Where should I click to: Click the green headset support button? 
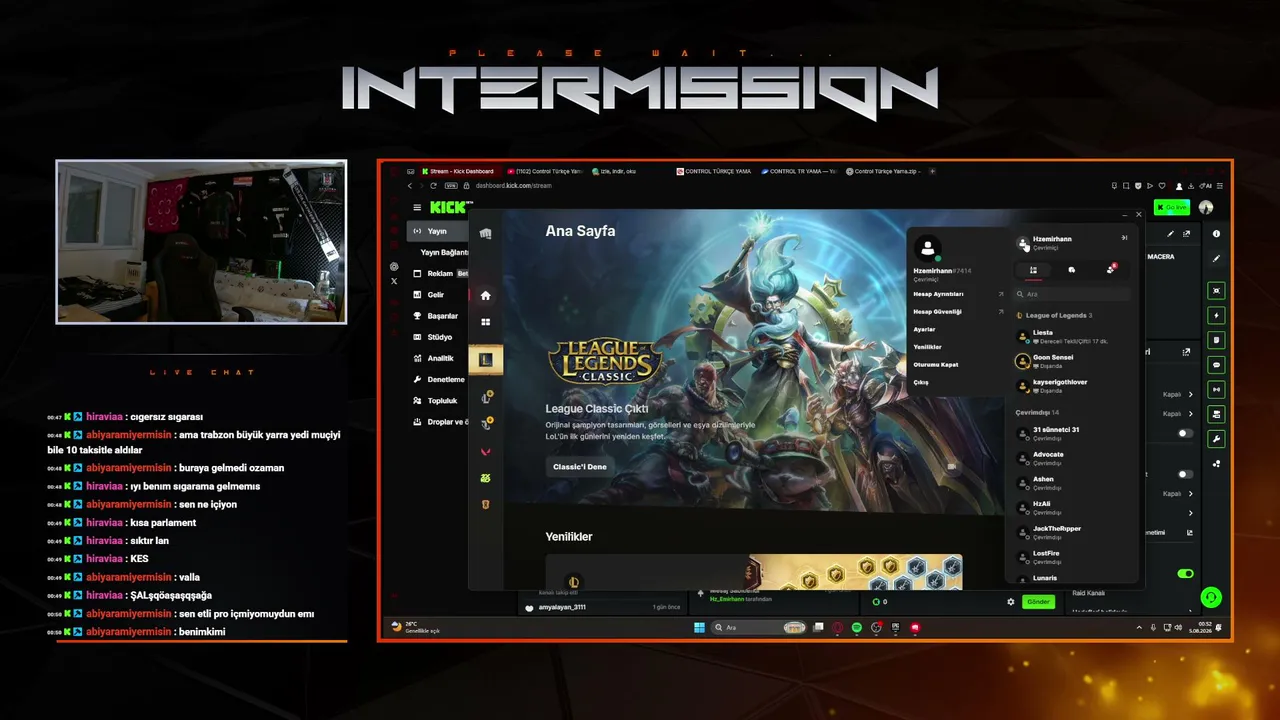click(x=1211, y=598)
